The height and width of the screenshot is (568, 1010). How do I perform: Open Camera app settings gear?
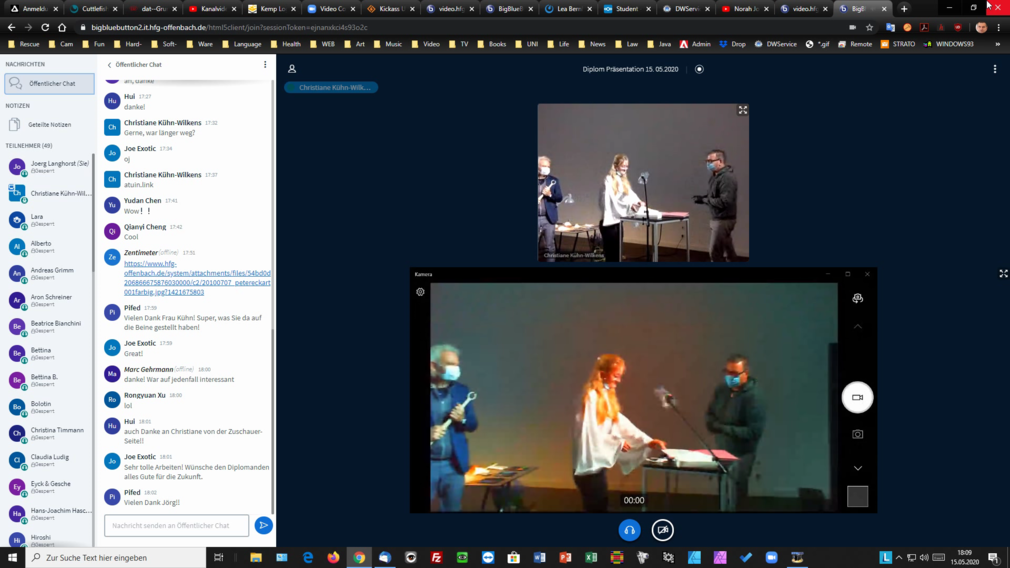(421, 292)
